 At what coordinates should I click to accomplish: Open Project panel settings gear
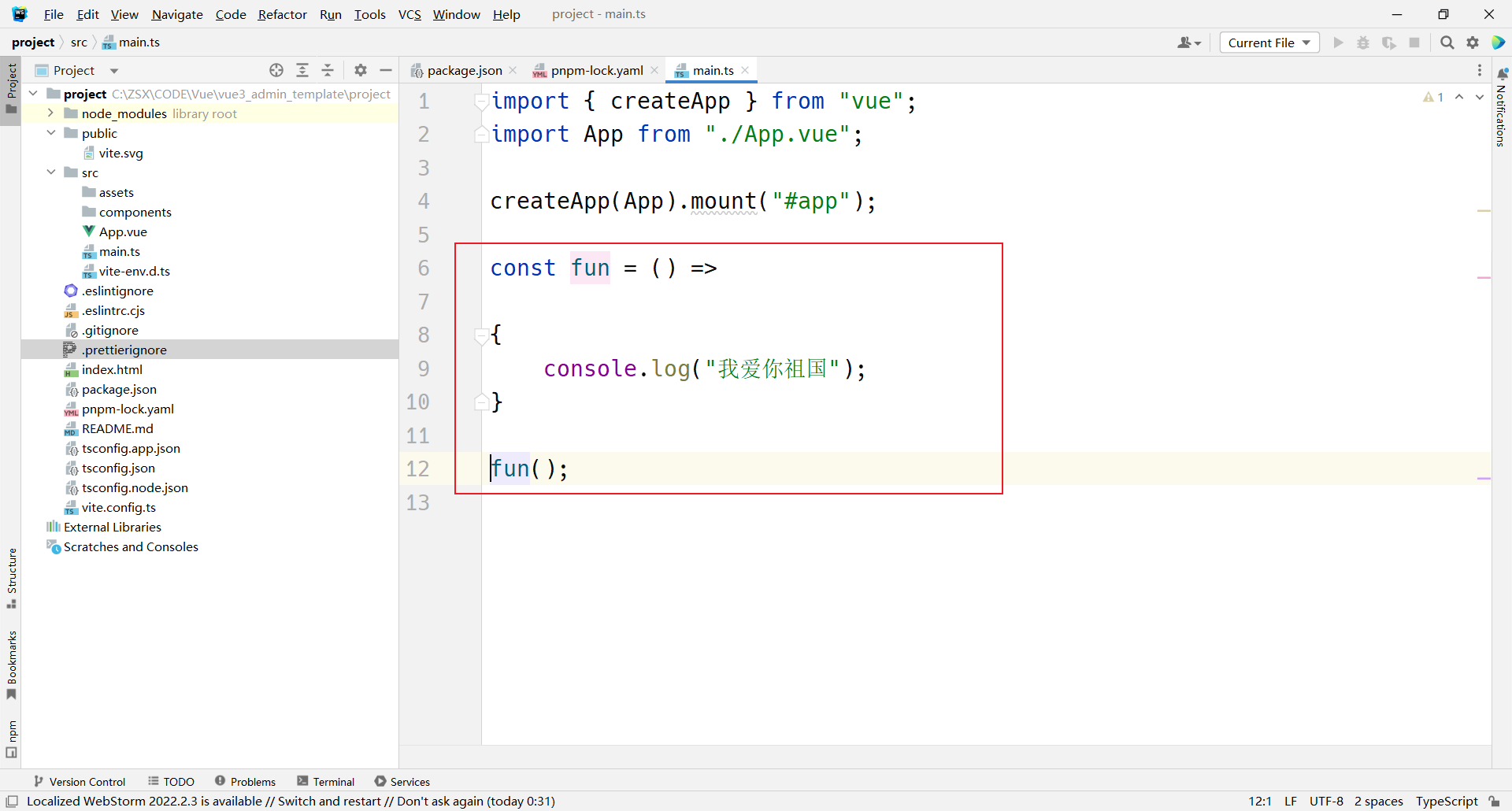tap(361, 70)
